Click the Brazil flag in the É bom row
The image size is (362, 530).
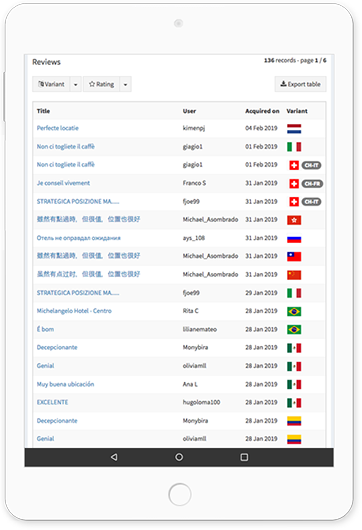294,330
